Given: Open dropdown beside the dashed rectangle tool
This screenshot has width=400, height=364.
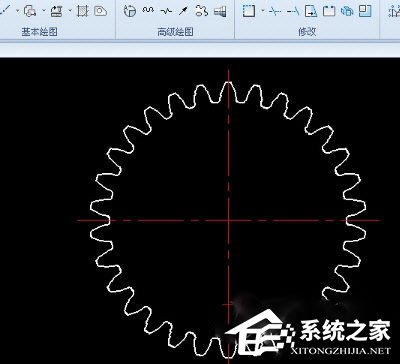Looking at the screenshot, I should pos(263,11).
